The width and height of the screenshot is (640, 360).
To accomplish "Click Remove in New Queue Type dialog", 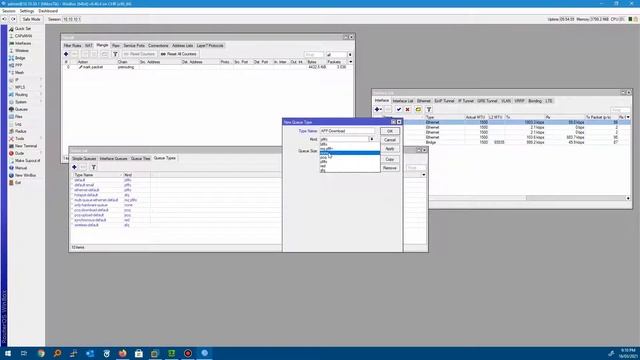I will tap(390, 168).
